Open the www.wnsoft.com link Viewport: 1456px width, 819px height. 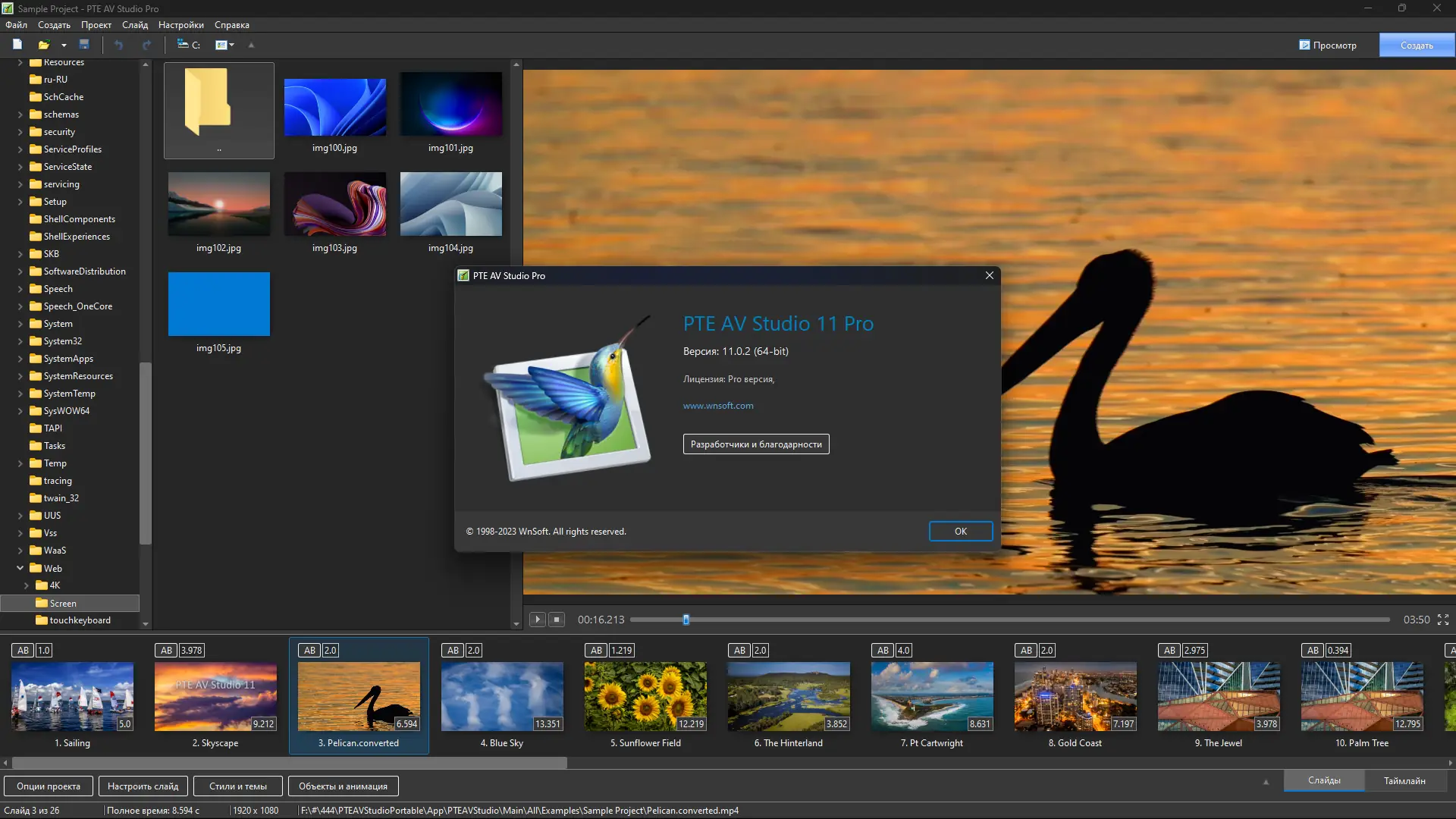tap(717, 406)
